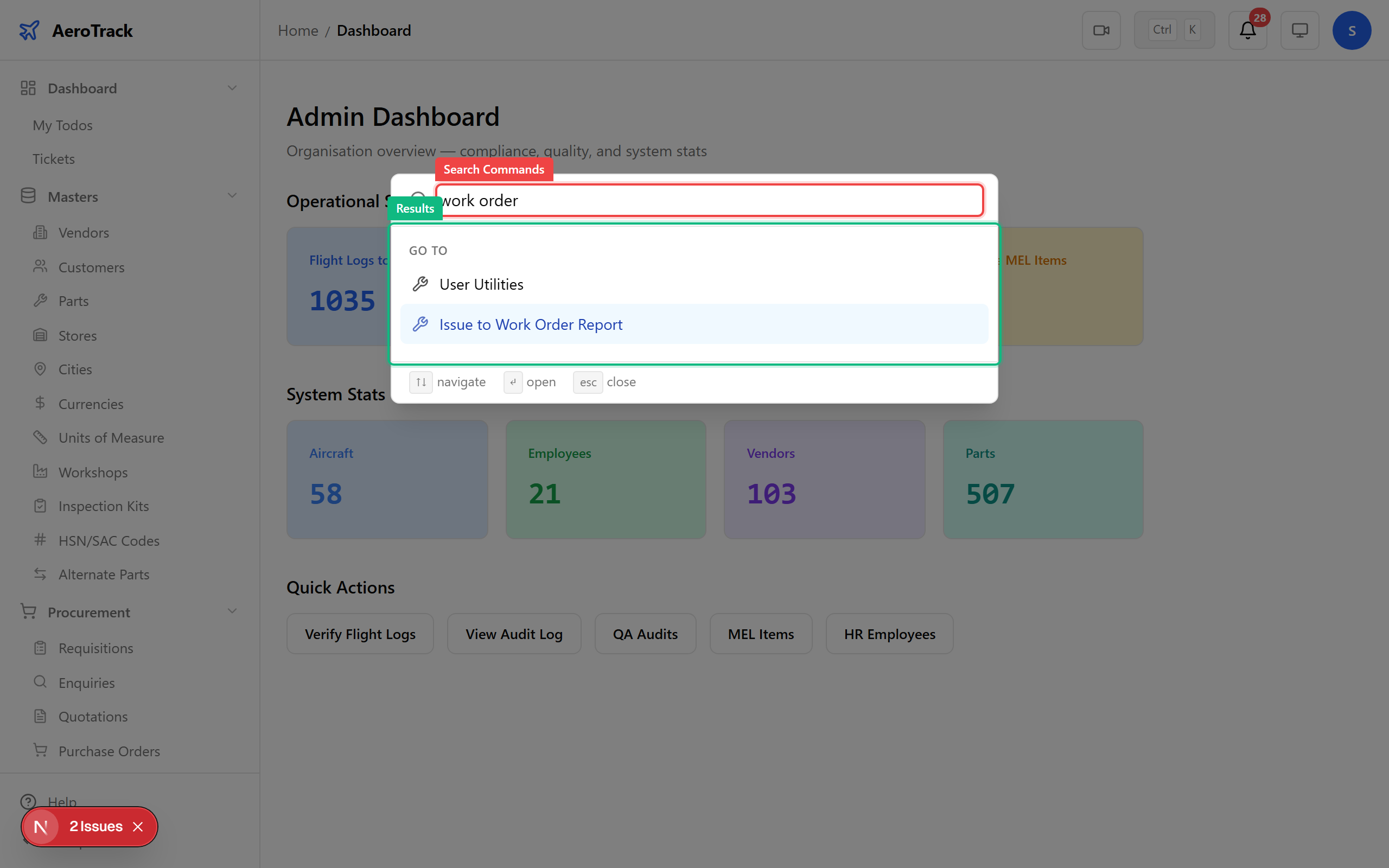This screenshot has height=868, width=1389.
Task: Click the hash icon beside HSN/SAC Codes
Action: point(40,540)
